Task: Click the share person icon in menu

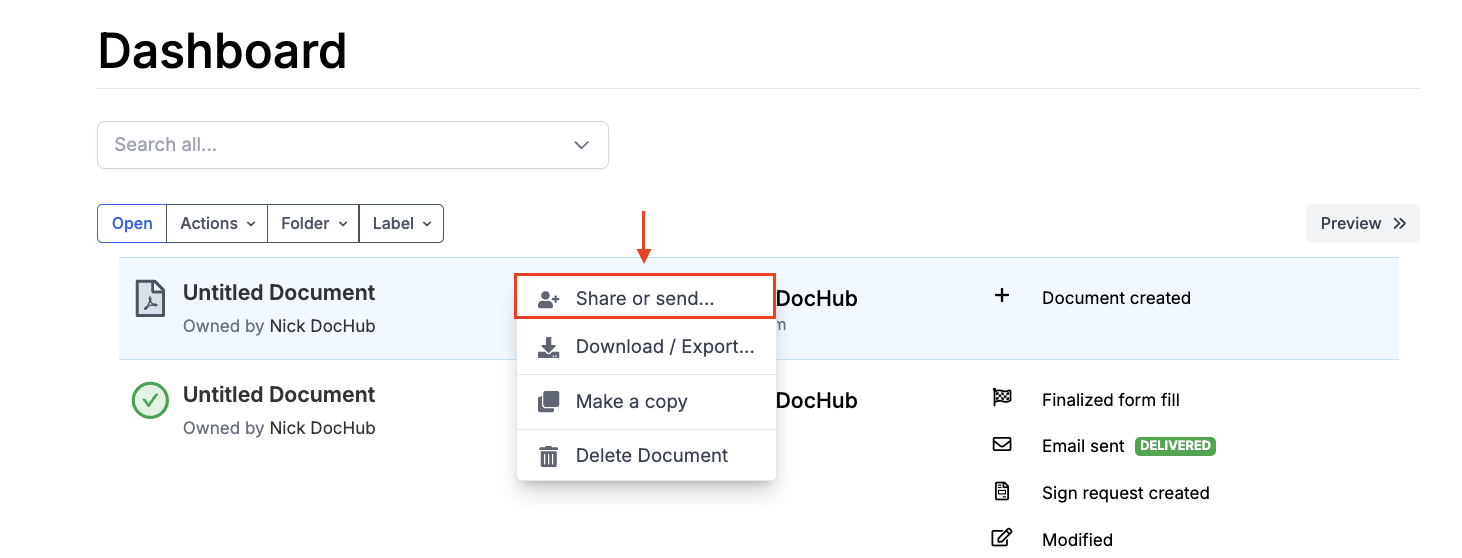Action: coord(548,299)
